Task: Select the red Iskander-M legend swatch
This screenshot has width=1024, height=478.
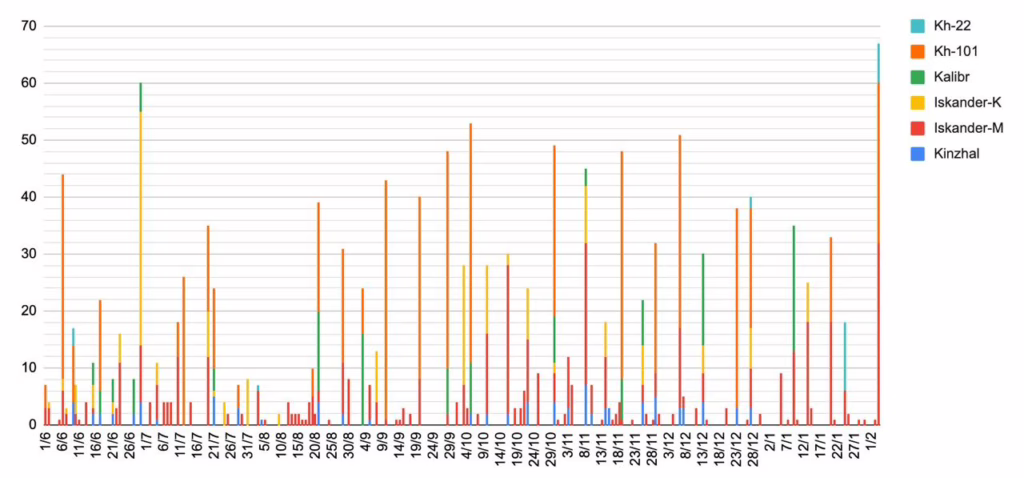Action: [x=915, y=128]
